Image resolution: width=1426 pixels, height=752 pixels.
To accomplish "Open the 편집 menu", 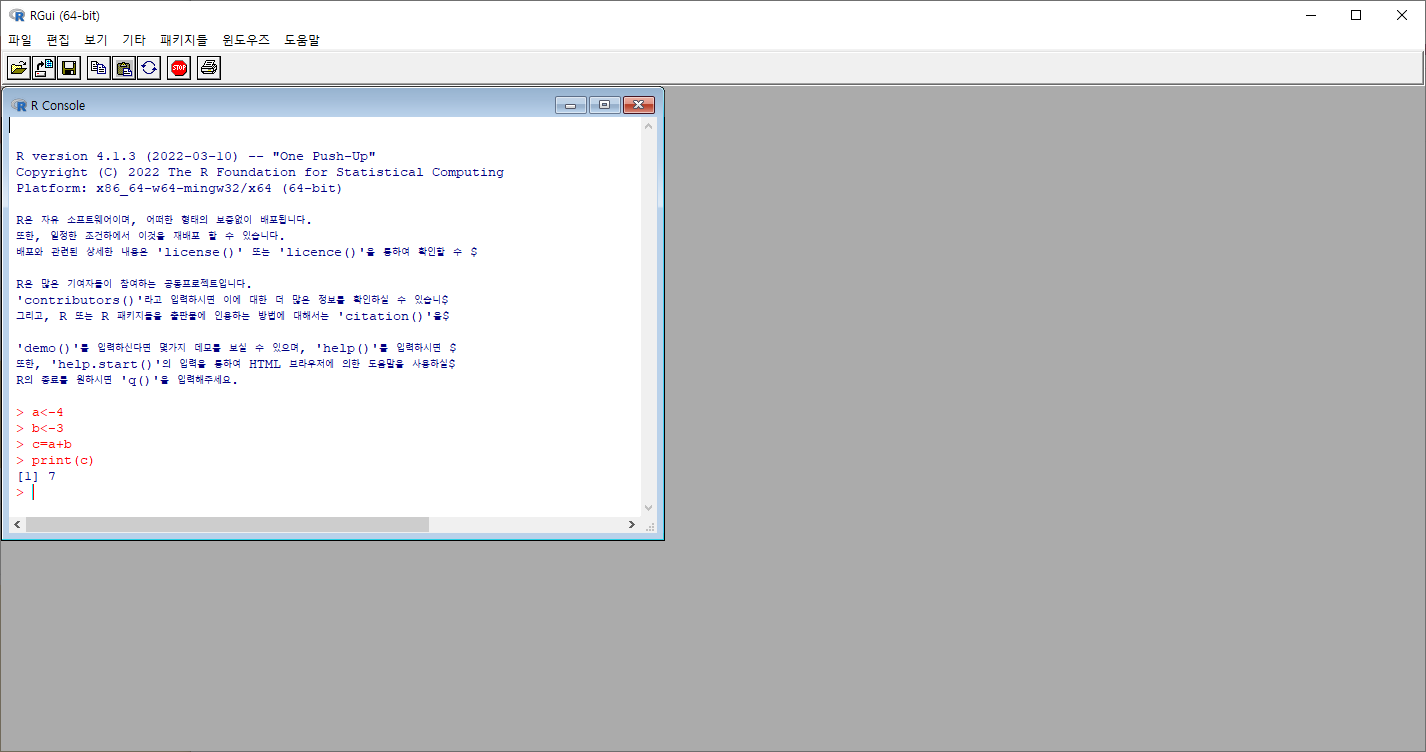I will (58, 40).
